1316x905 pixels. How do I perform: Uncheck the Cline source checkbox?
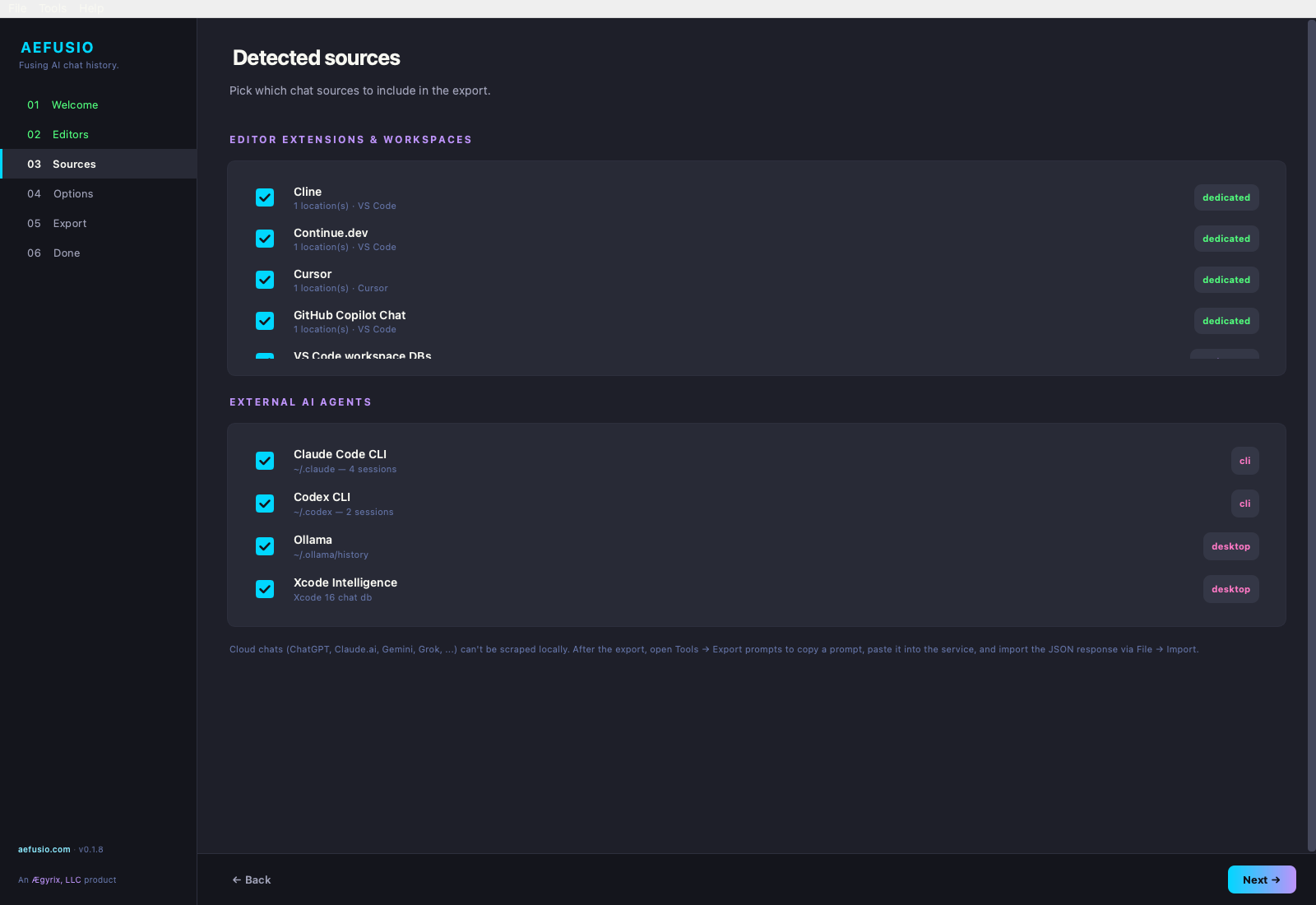tap(265, 197)
